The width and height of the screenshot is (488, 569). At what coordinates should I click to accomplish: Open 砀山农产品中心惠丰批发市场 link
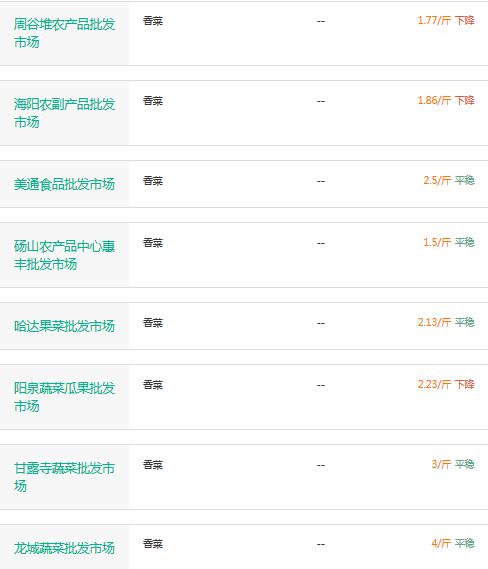click(64, 255)
